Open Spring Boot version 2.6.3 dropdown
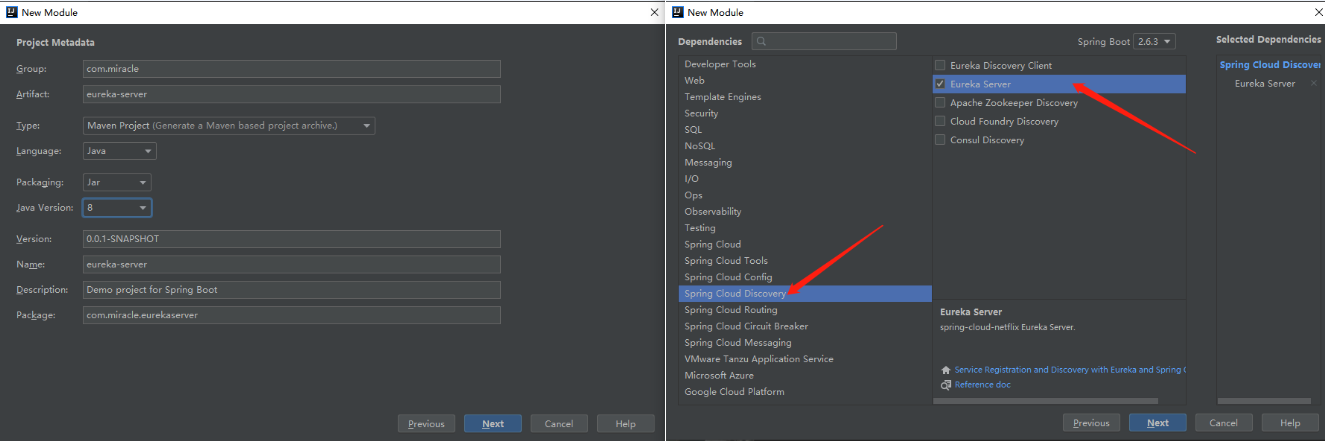The image size is (1325, 441). (1155, 42)
